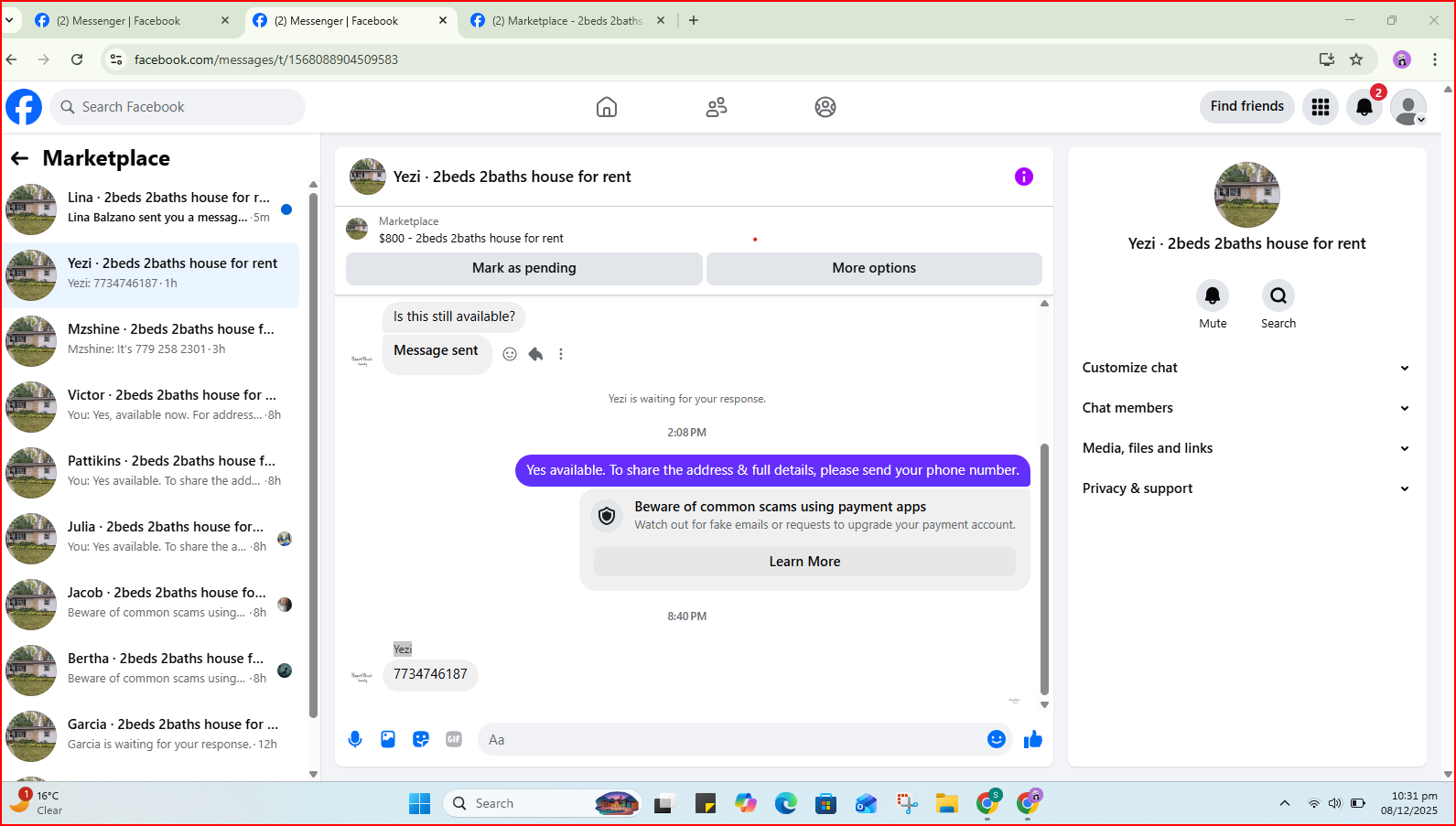React to the 'Message sent' message
1456x826 pixels.
tap(510, 354)
